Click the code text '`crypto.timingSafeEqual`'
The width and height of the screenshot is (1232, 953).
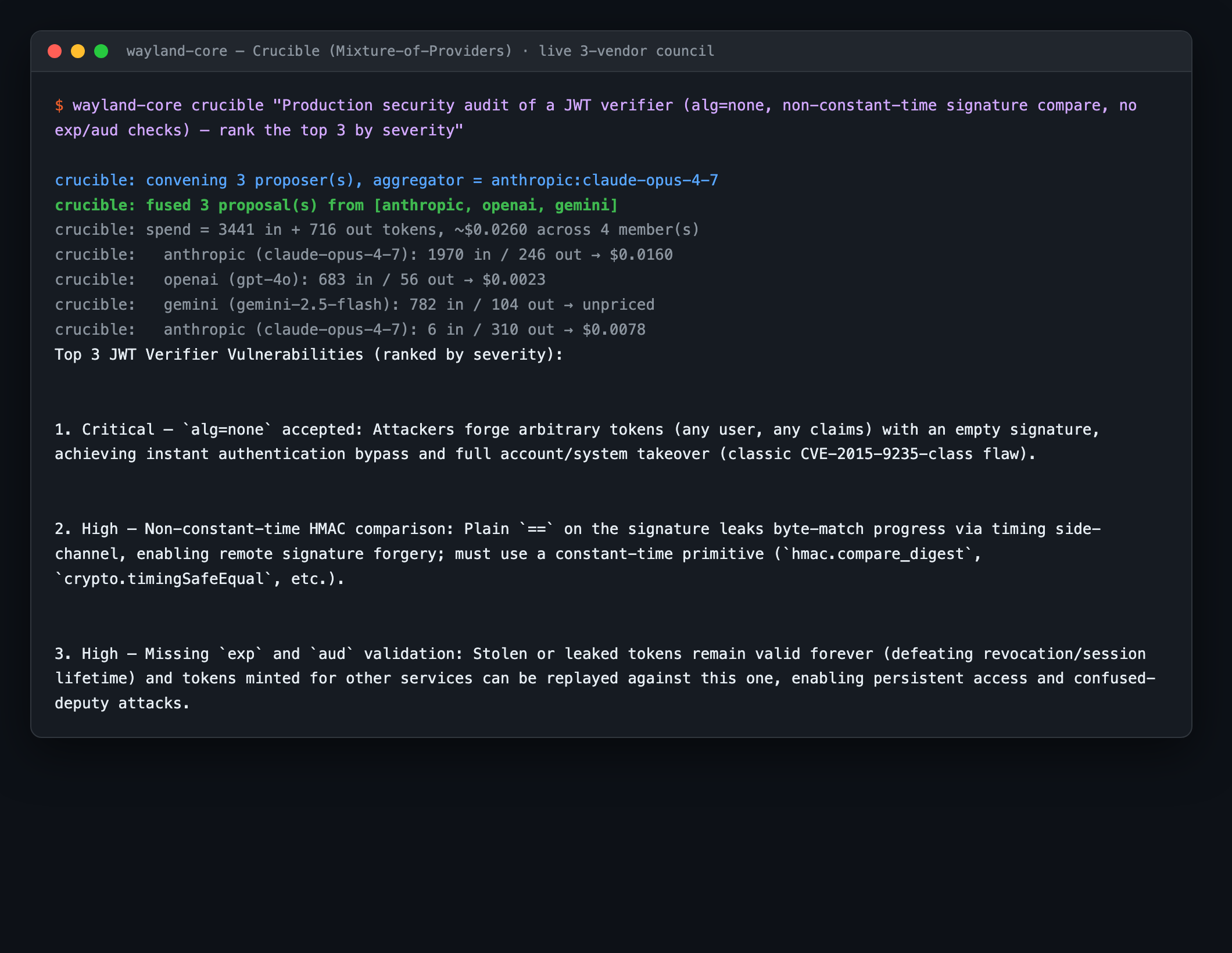pyautogui.click(x=164, y=579)
